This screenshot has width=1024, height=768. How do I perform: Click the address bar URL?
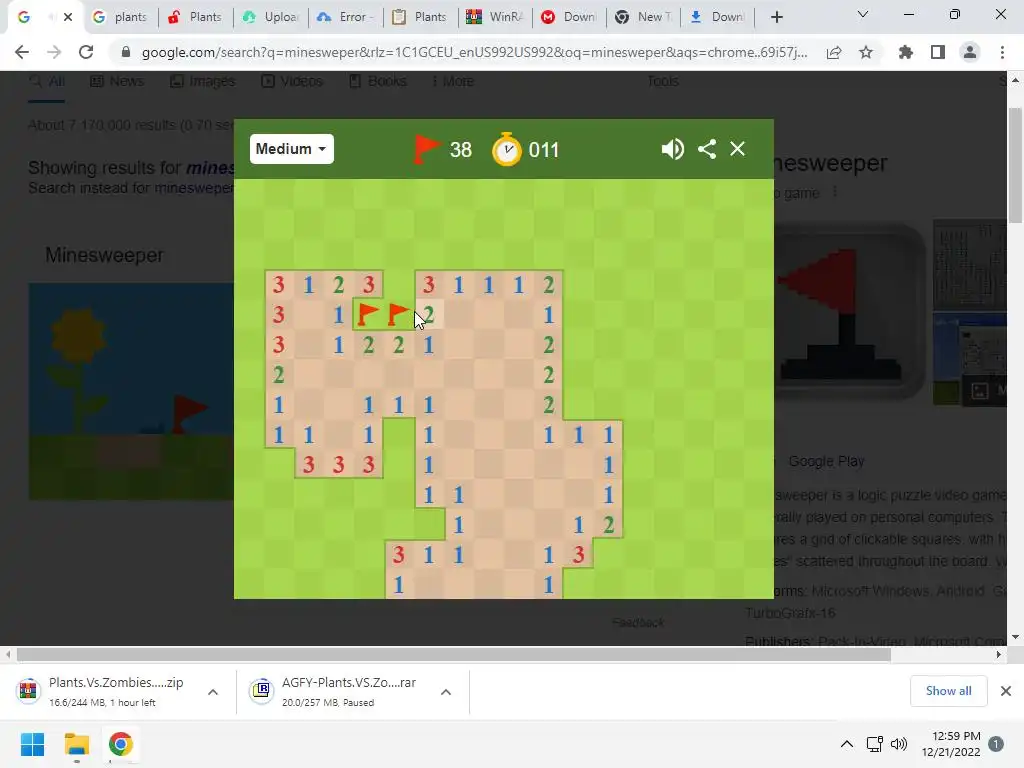(474, 52)
